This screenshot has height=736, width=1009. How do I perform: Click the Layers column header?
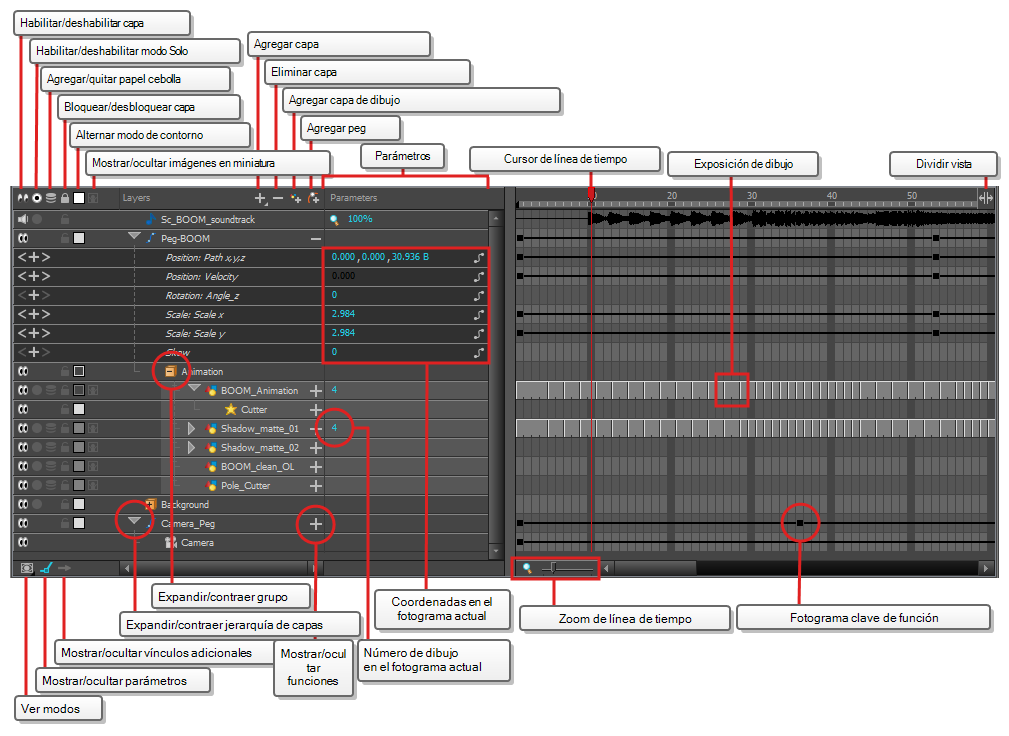(x=136, y=198)
